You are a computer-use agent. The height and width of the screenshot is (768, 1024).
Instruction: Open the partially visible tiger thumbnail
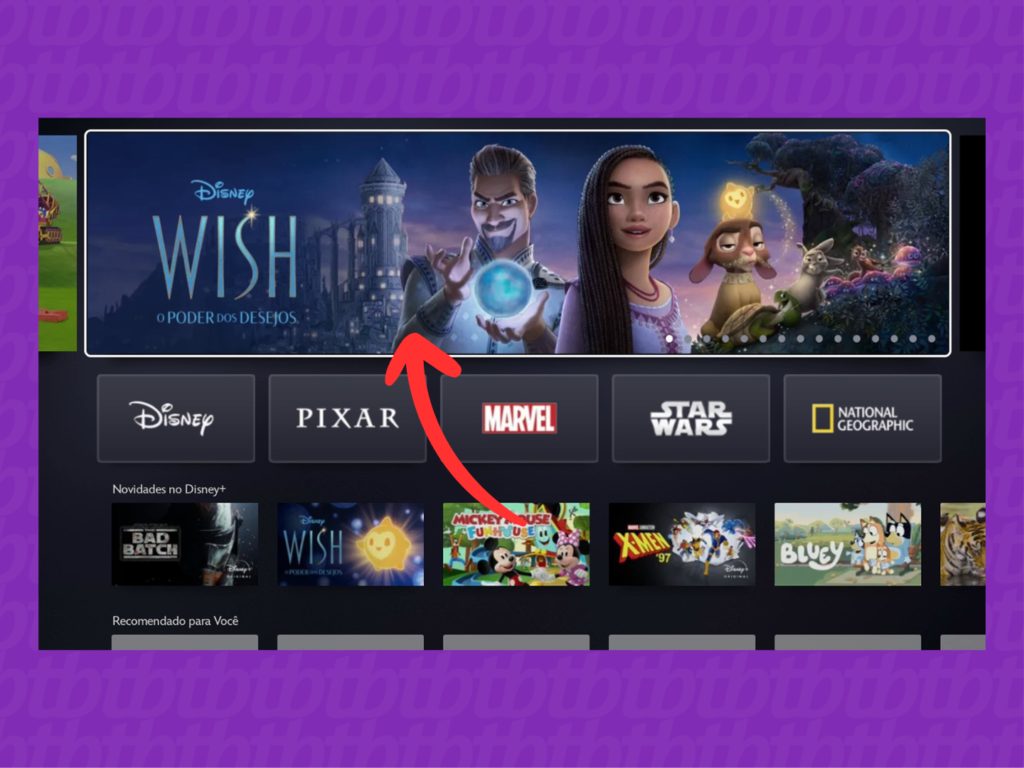(x=963, y=544)
